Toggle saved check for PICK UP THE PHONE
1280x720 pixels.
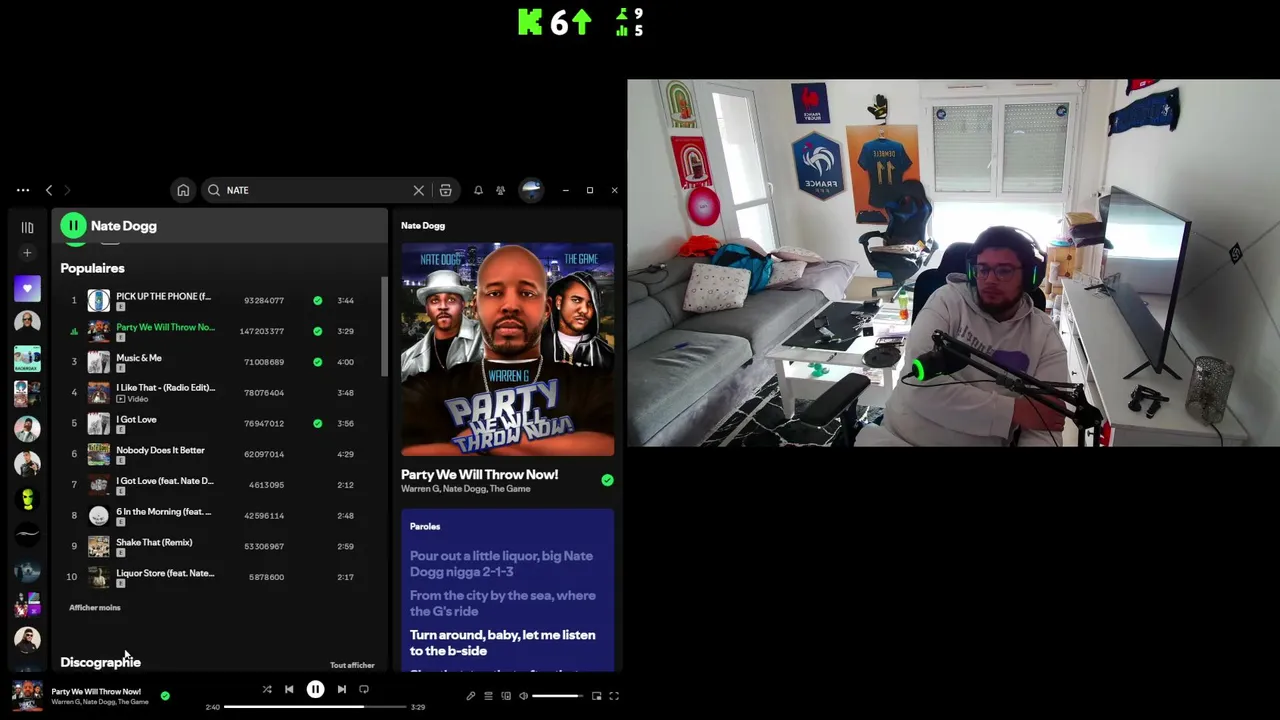click(317, 300)
